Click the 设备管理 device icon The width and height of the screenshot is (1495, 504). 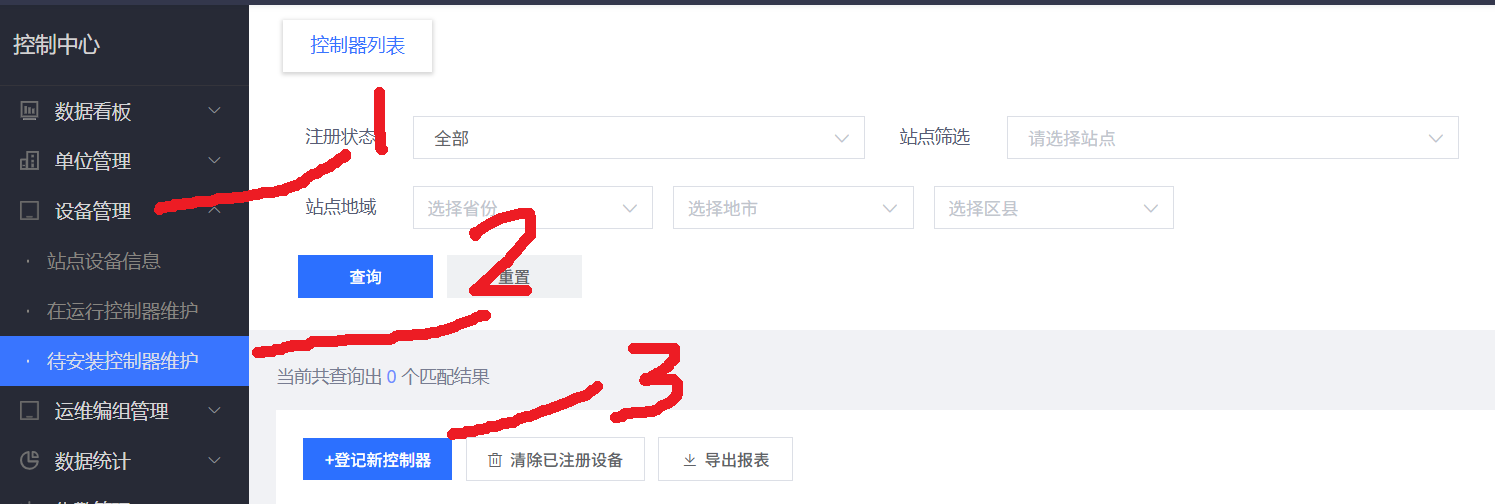(x=29, y=211)
